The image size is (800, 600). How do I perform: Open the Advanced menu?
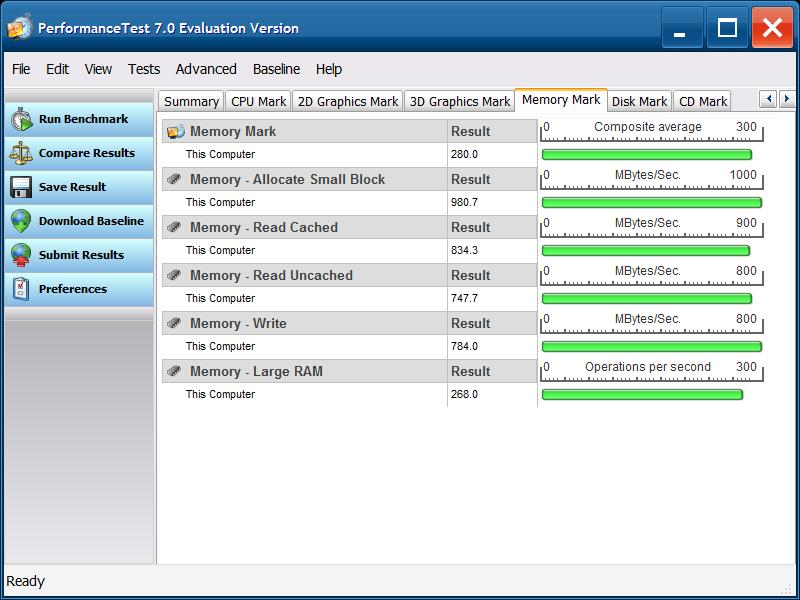(x=206, y=69)
